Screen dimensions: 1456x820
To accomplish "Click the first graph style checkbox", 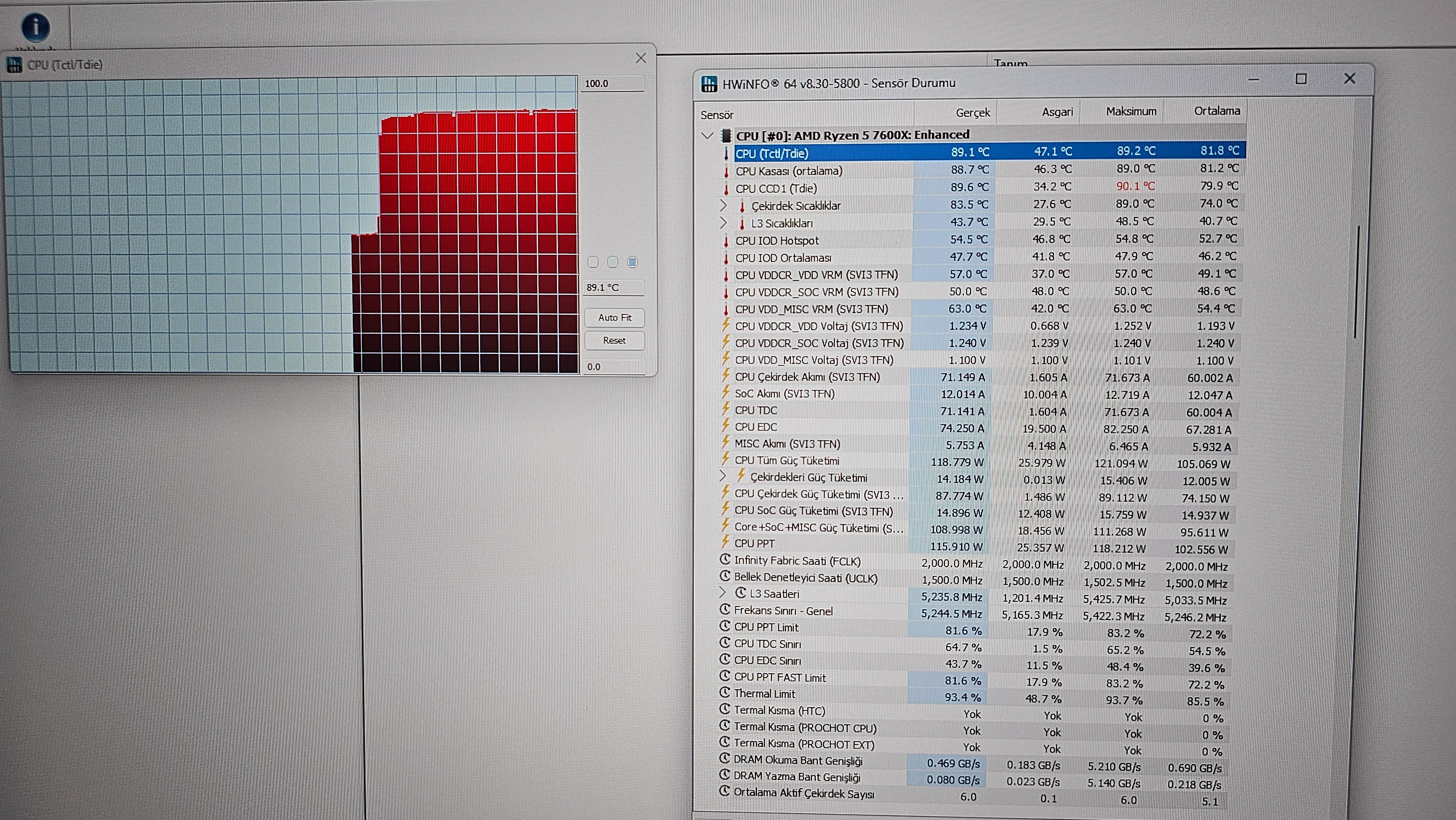I will tap(593, 262).
